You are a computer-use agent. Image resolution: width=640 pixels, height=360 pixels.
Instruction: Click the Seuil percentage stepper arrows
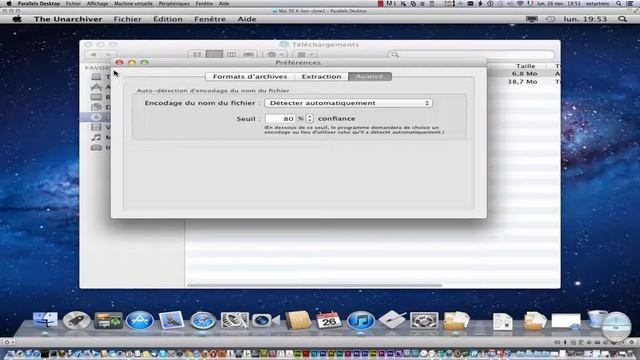tap(309, 118)
